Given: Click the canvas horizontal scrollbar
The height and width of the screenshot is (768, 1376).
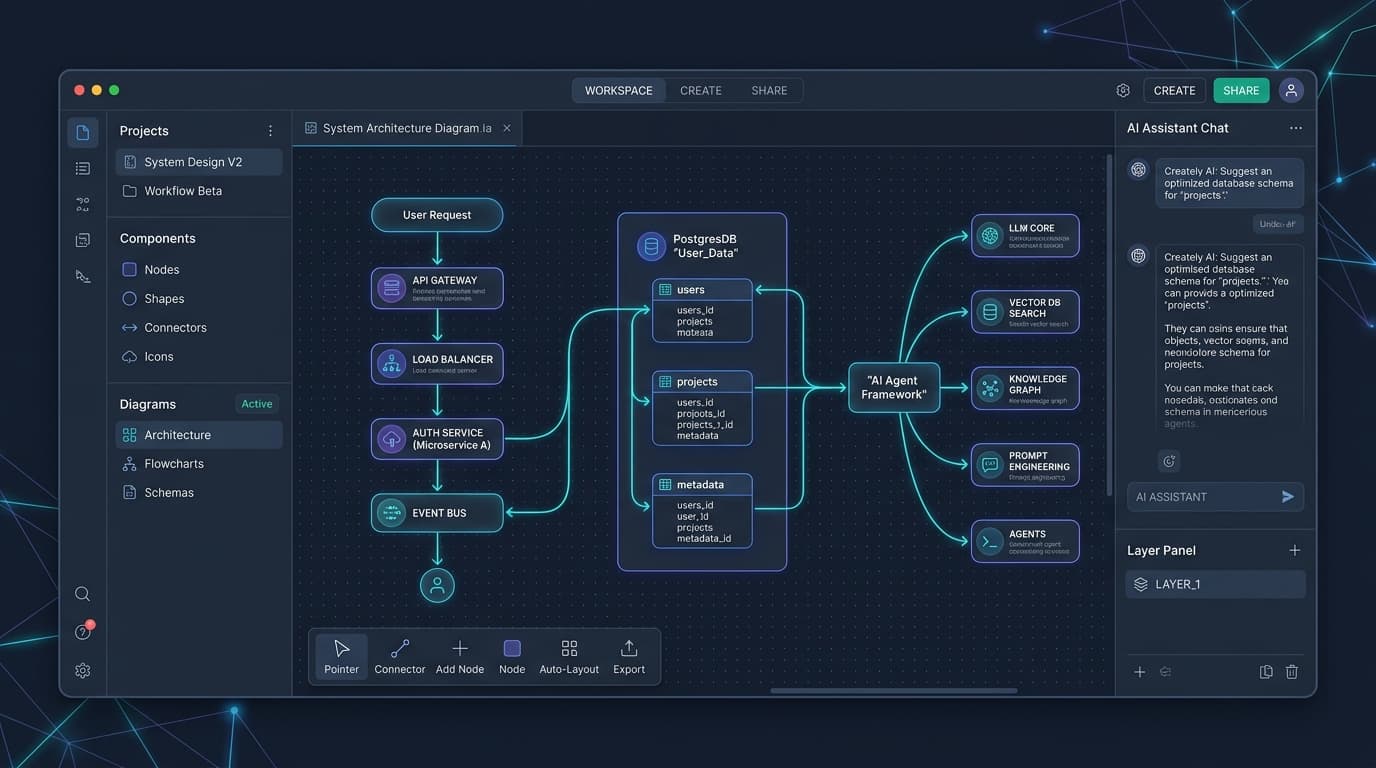Looking at the screenshot, I should click(894, 690).
